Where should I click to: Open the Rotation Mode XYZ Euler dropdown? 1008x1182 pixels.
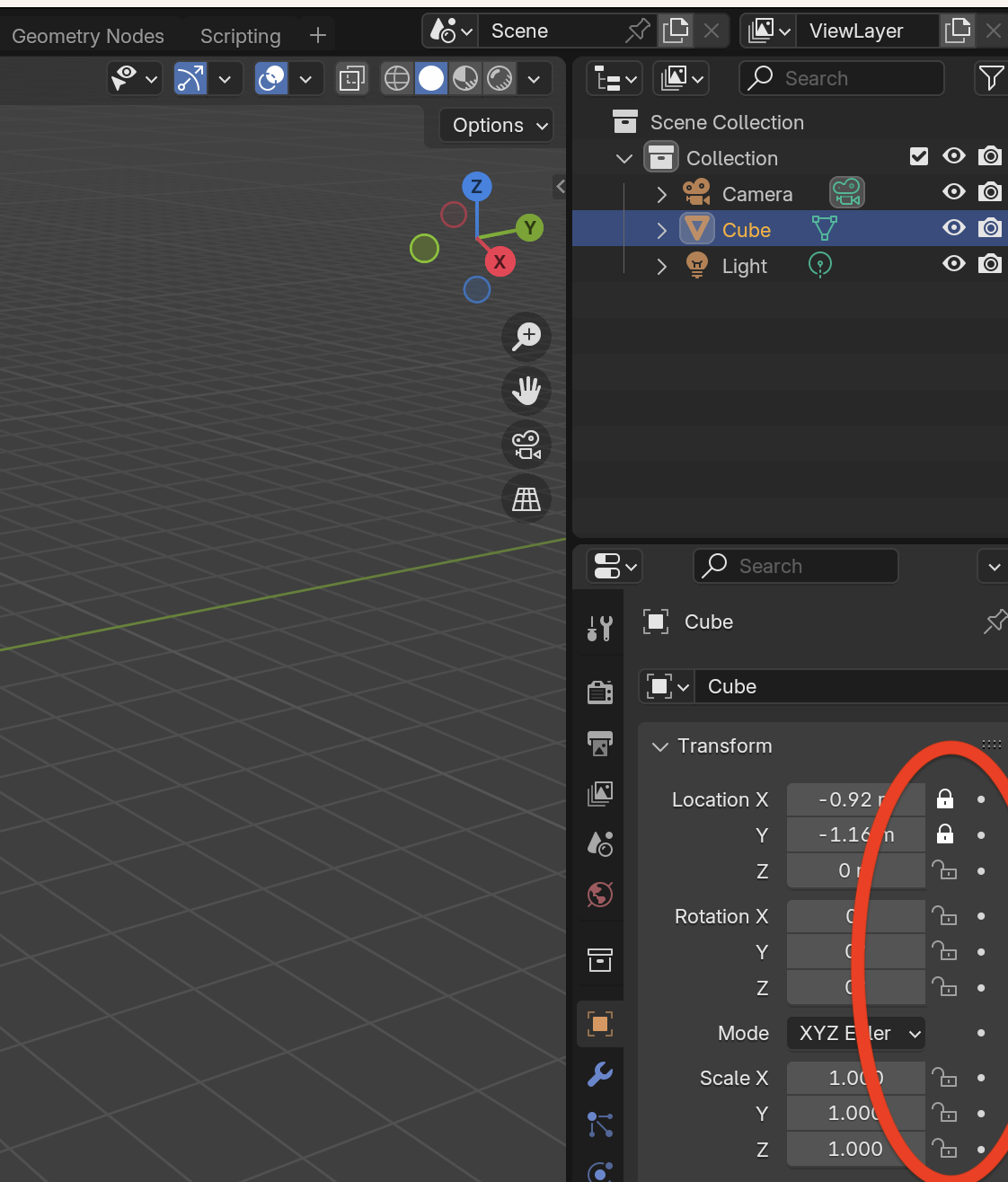(856, 1033)
